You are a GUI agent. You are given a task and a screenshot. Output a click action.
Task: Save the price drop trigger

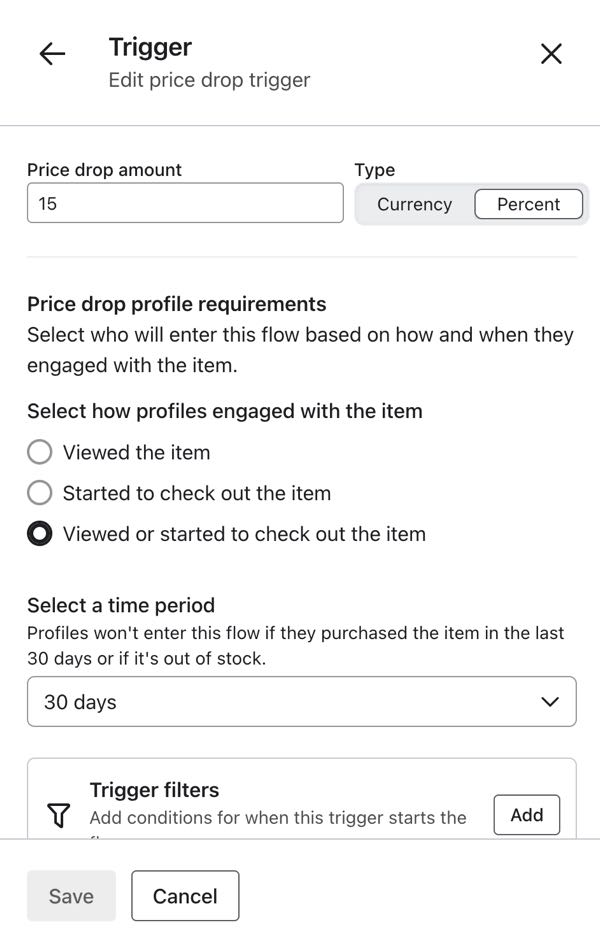tap(70, 896)
